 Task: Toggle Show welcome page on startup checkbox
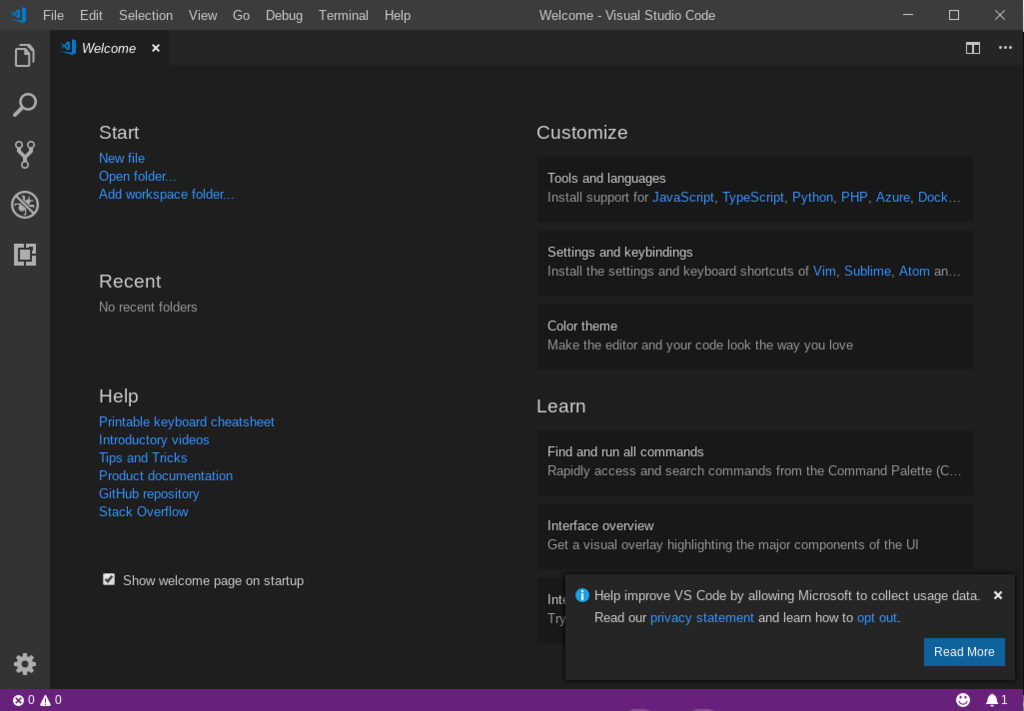click(x=108, y=579)
